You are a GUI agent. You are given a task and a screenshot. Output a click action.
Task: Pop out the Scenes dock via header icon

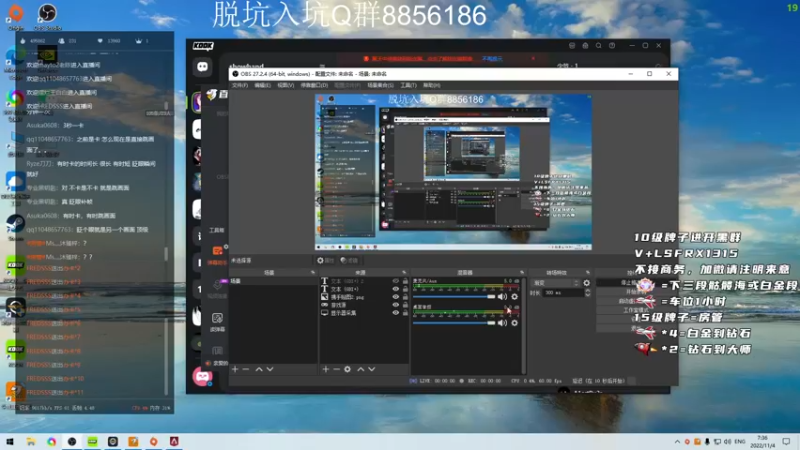[x=313, y=272]
